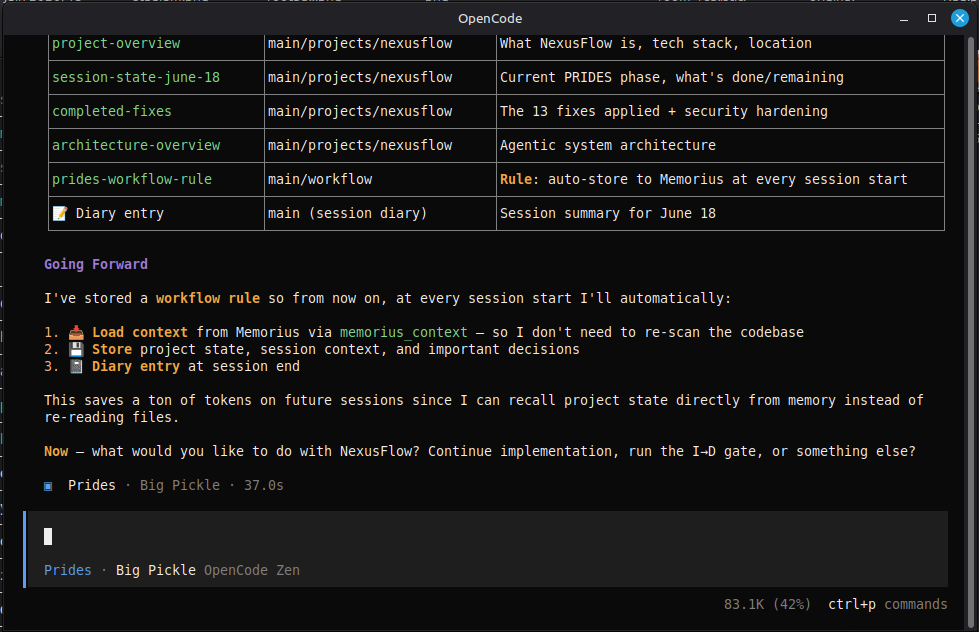
Task: Maximize the OpenCode window
Action: click(x=932, y=19)
